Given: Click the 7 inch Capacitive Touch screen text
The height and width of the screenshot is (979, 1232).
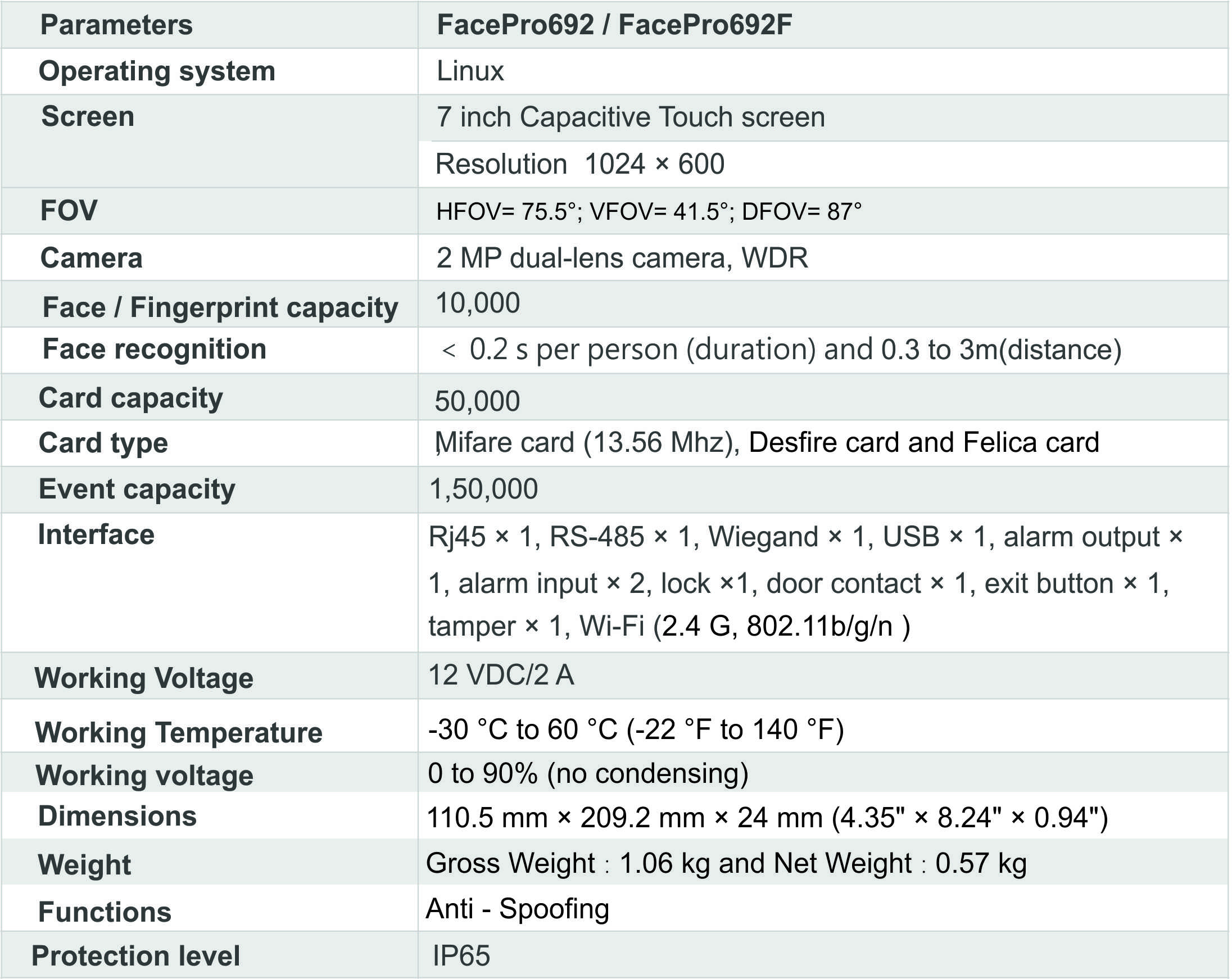Looking at the screenshot, I should click(630, 117).
